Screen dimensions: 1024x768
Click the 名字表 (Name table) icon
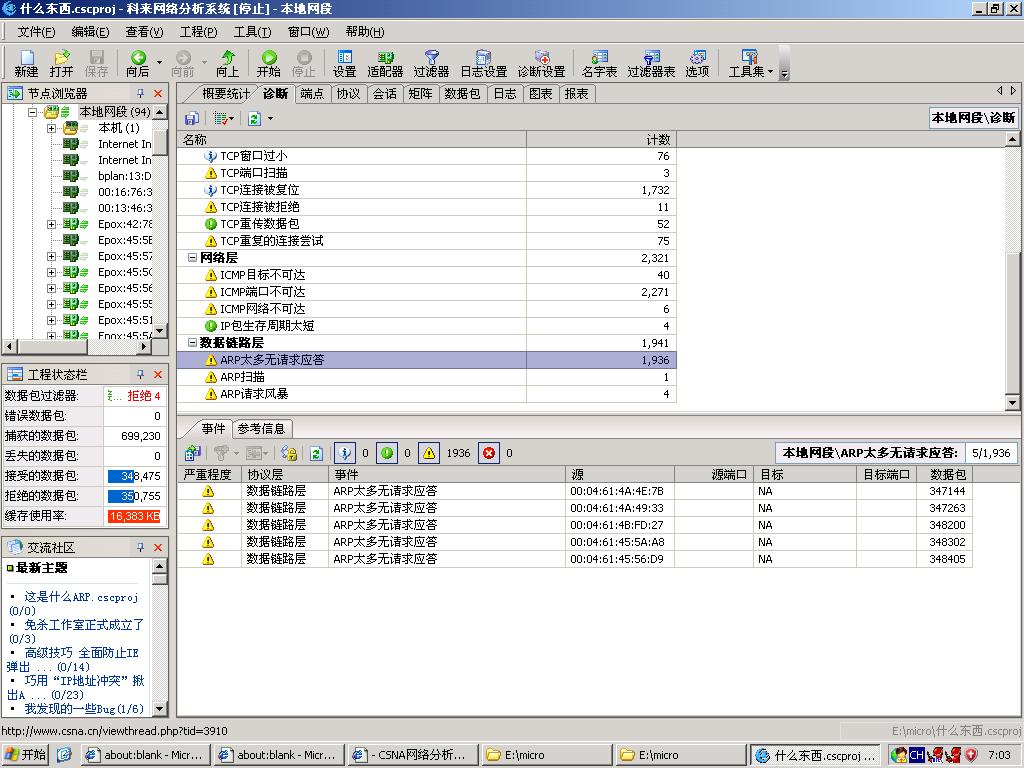tap(599, 63)
